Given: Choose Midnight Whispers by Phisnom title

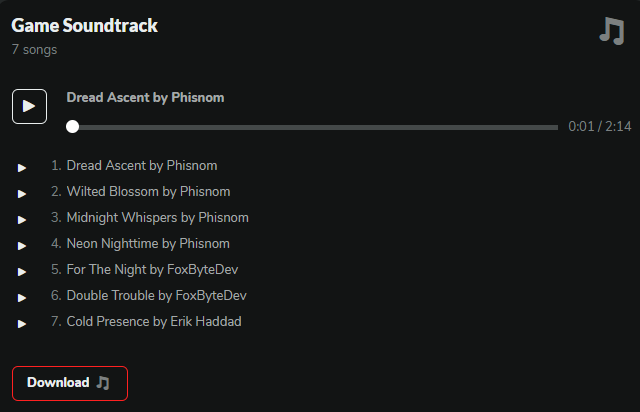Looking at the screenshot, I should [157, 217].
